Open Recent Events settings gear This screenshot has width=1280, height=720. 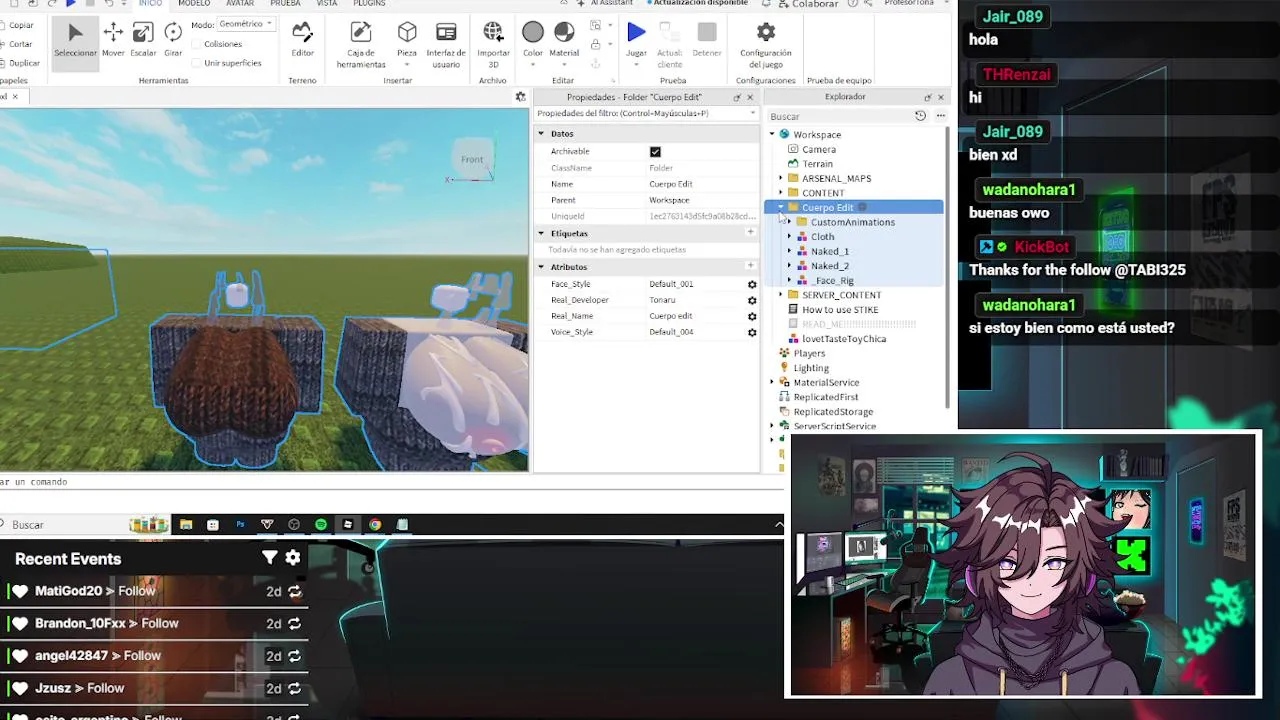pos(293,558)
